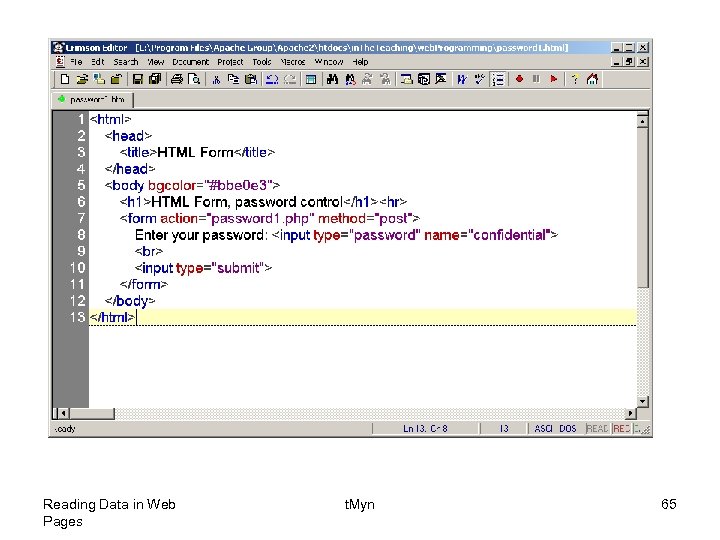Click the horizontal scrollbar left arrow
The width and height of the screenshot is (720, 540).
63,413
